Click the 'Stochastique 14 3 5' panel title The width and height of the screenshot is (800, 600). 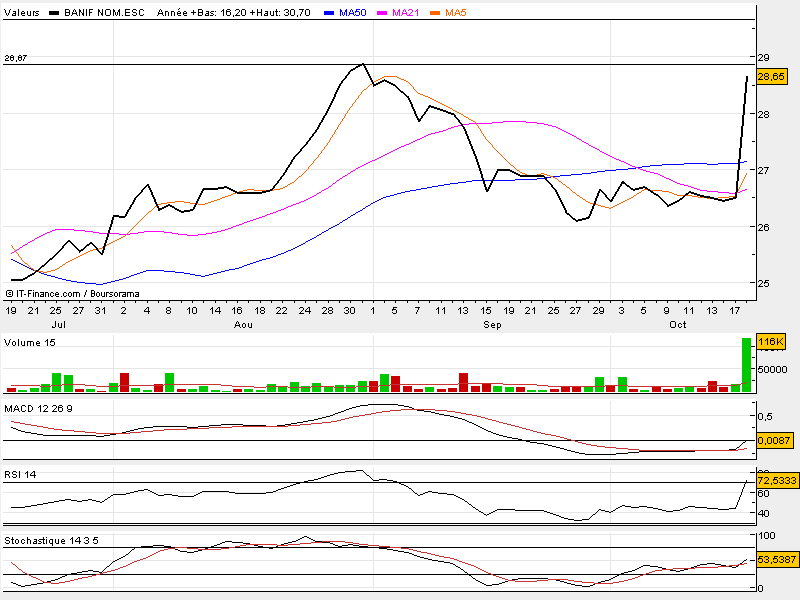click(x=51, y=540)
